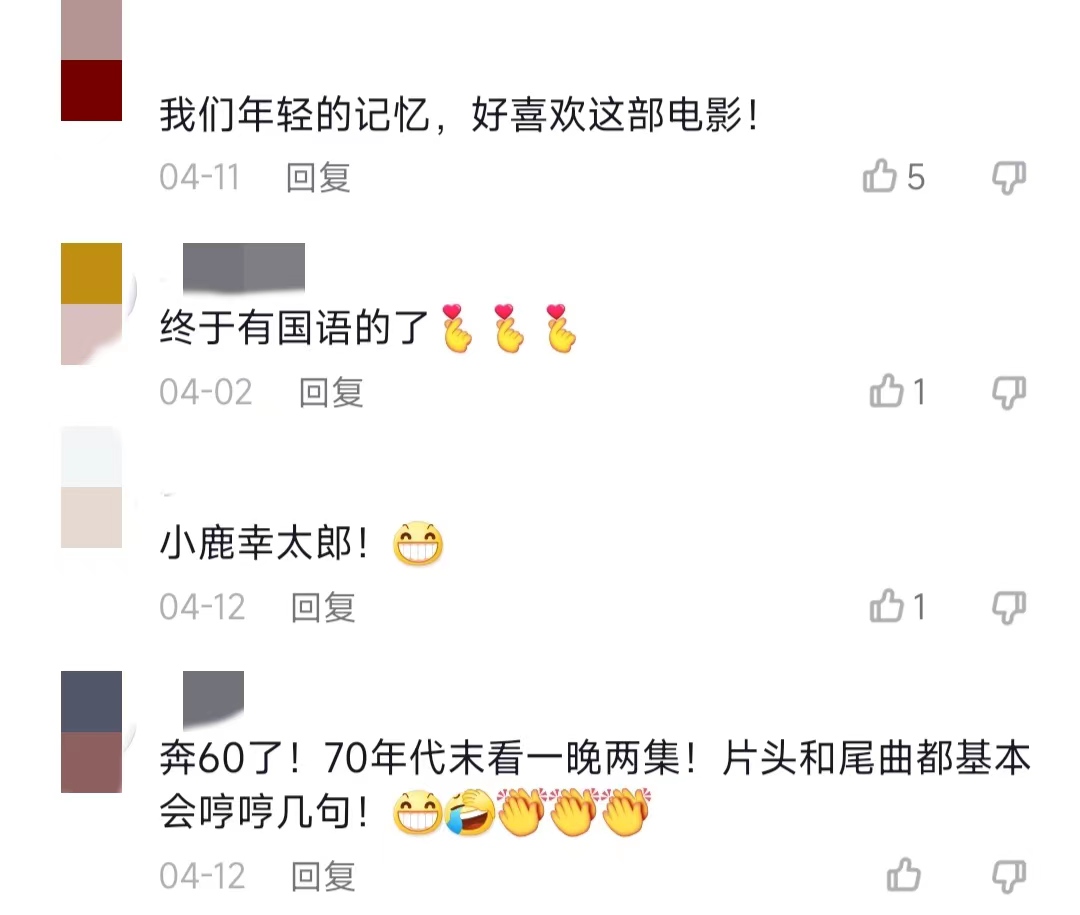Open the first commenter's avatar
This screenshot has width=1080, height=915.
coord(92,61)
